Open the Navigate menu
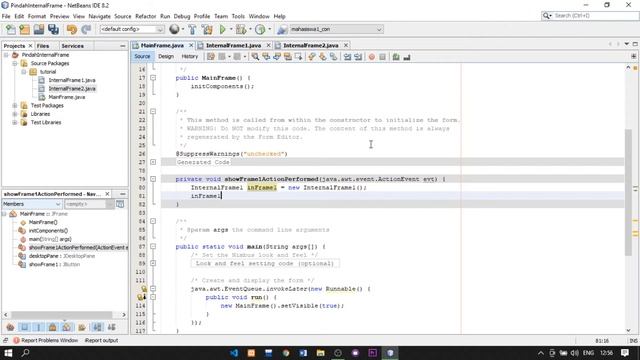This screenshot has height=360, width=640. click(x=100, y=16)
